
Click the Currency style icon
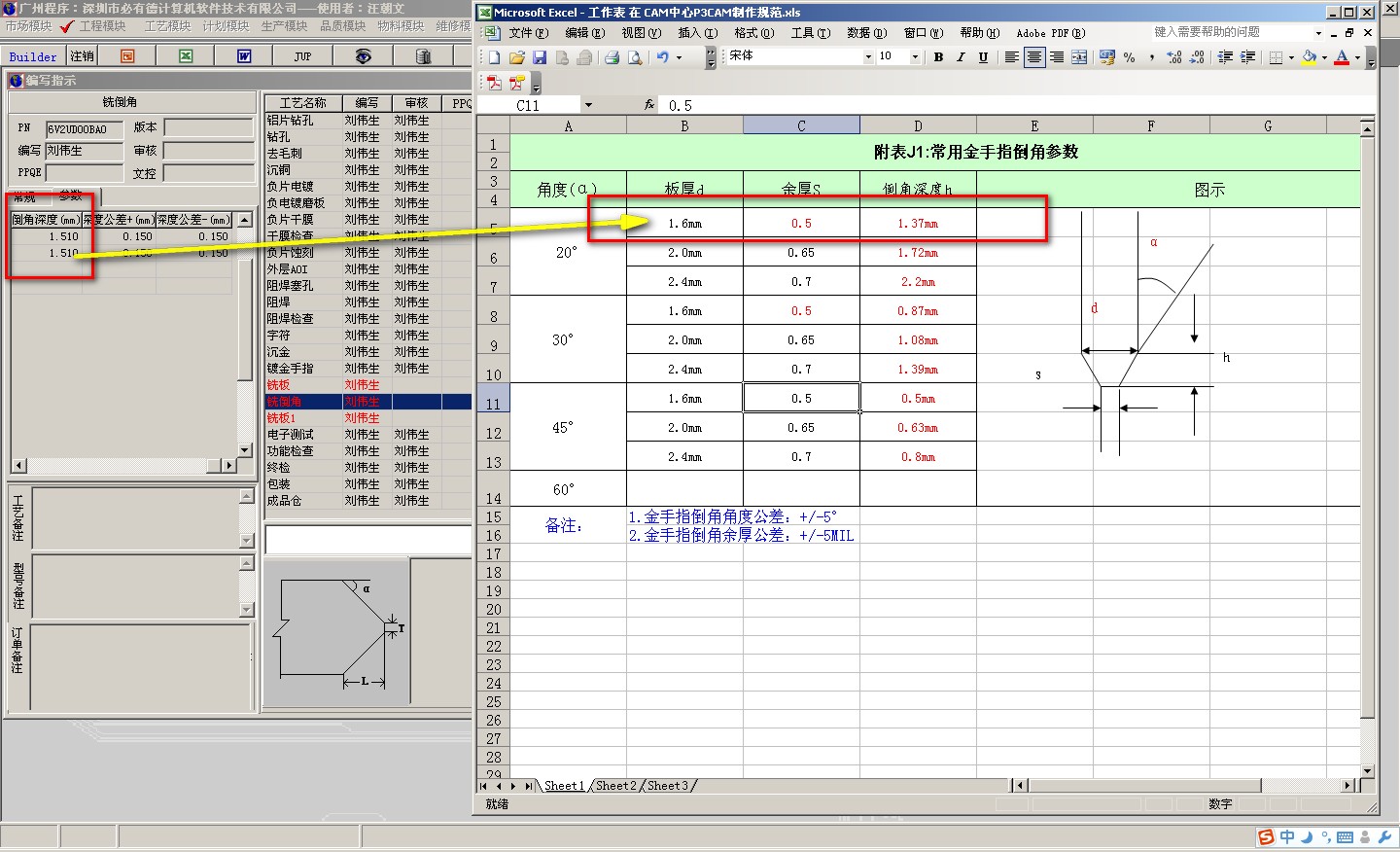pyautogui.click(x=1106, y=57)
